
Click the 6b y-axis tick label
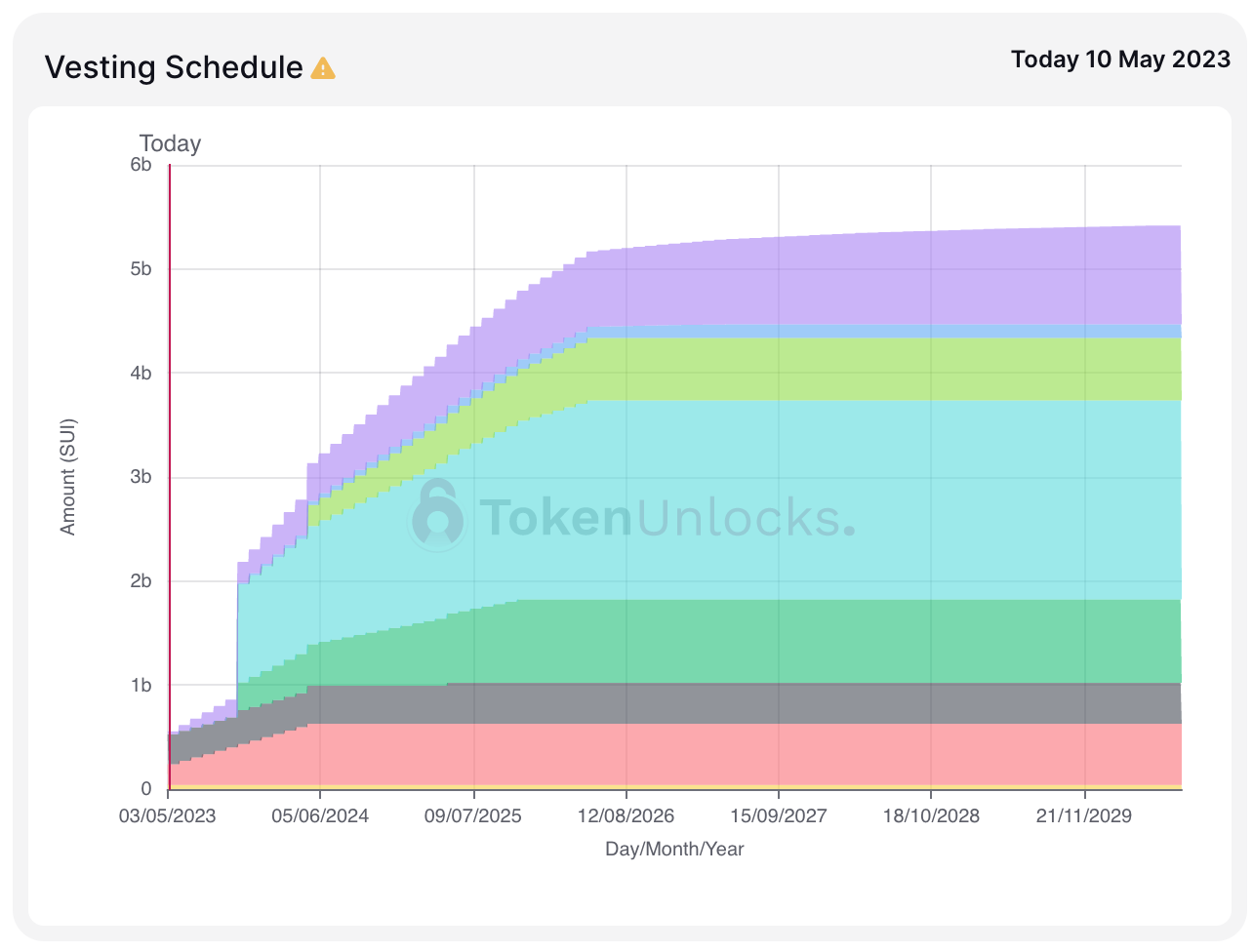click(141, 165)
